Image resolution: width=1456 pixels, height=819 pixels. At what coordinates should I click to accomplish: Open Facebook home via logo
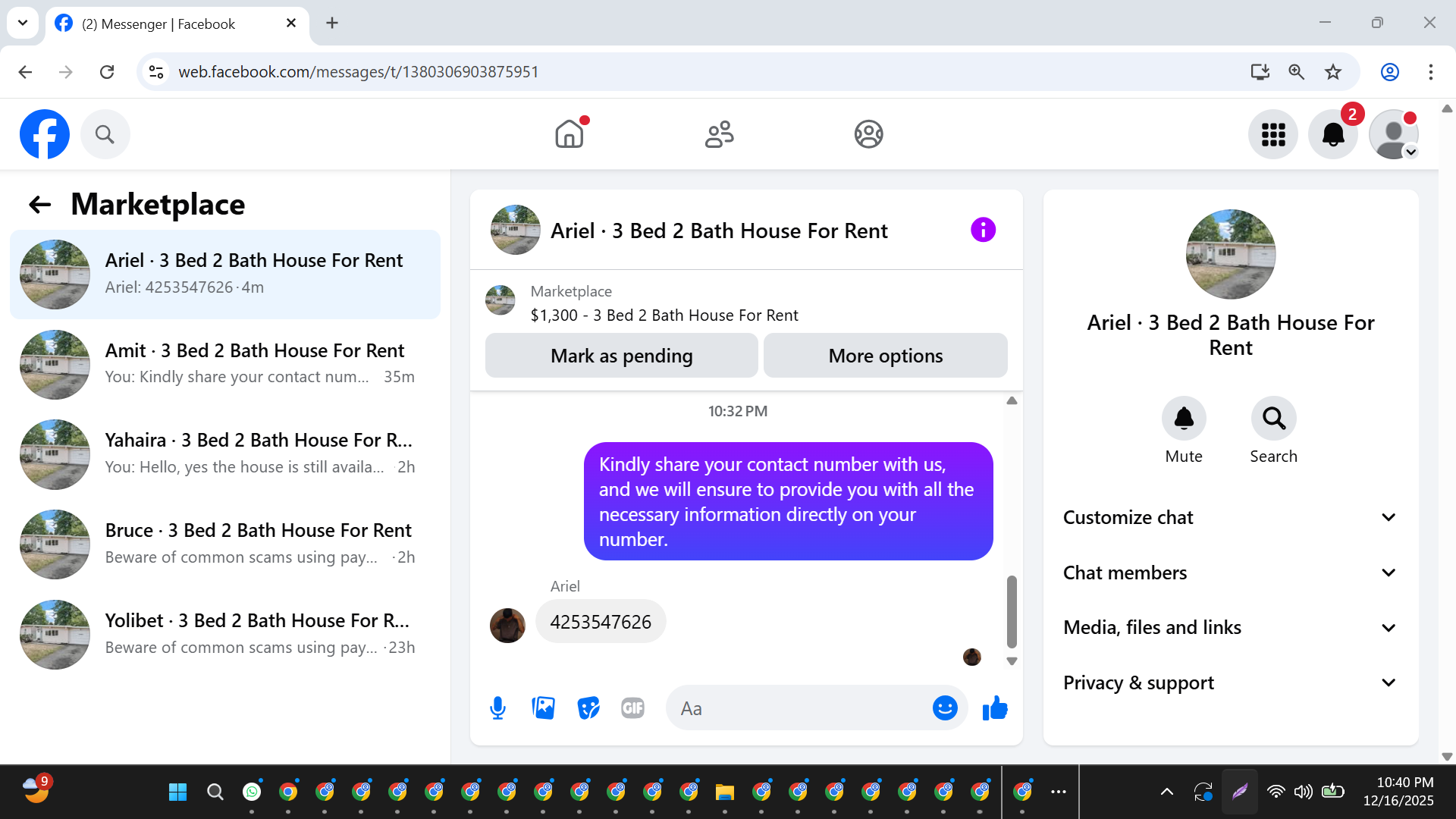(45, 134)
